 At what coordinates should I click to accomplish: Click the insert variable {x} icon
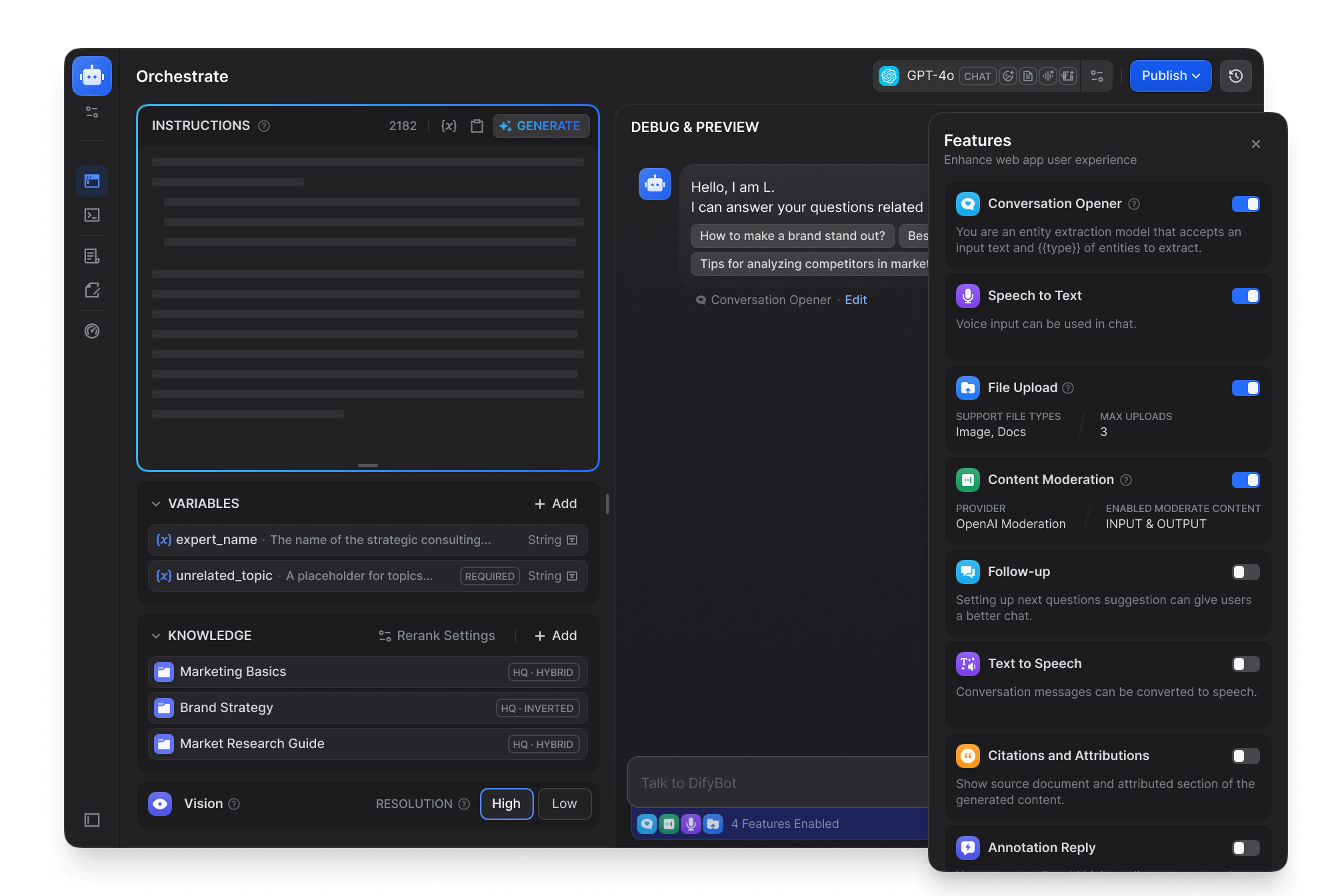tap(449, 126)
